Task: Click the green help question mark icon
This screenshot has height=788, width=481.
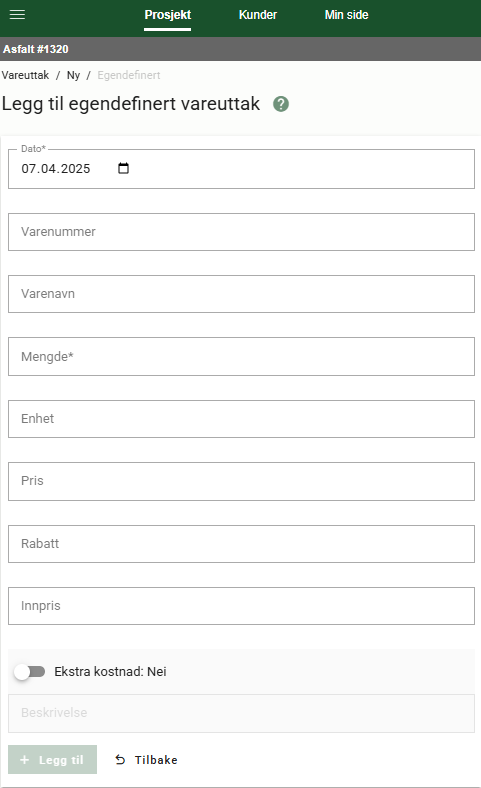Action: tap(281, 104)
